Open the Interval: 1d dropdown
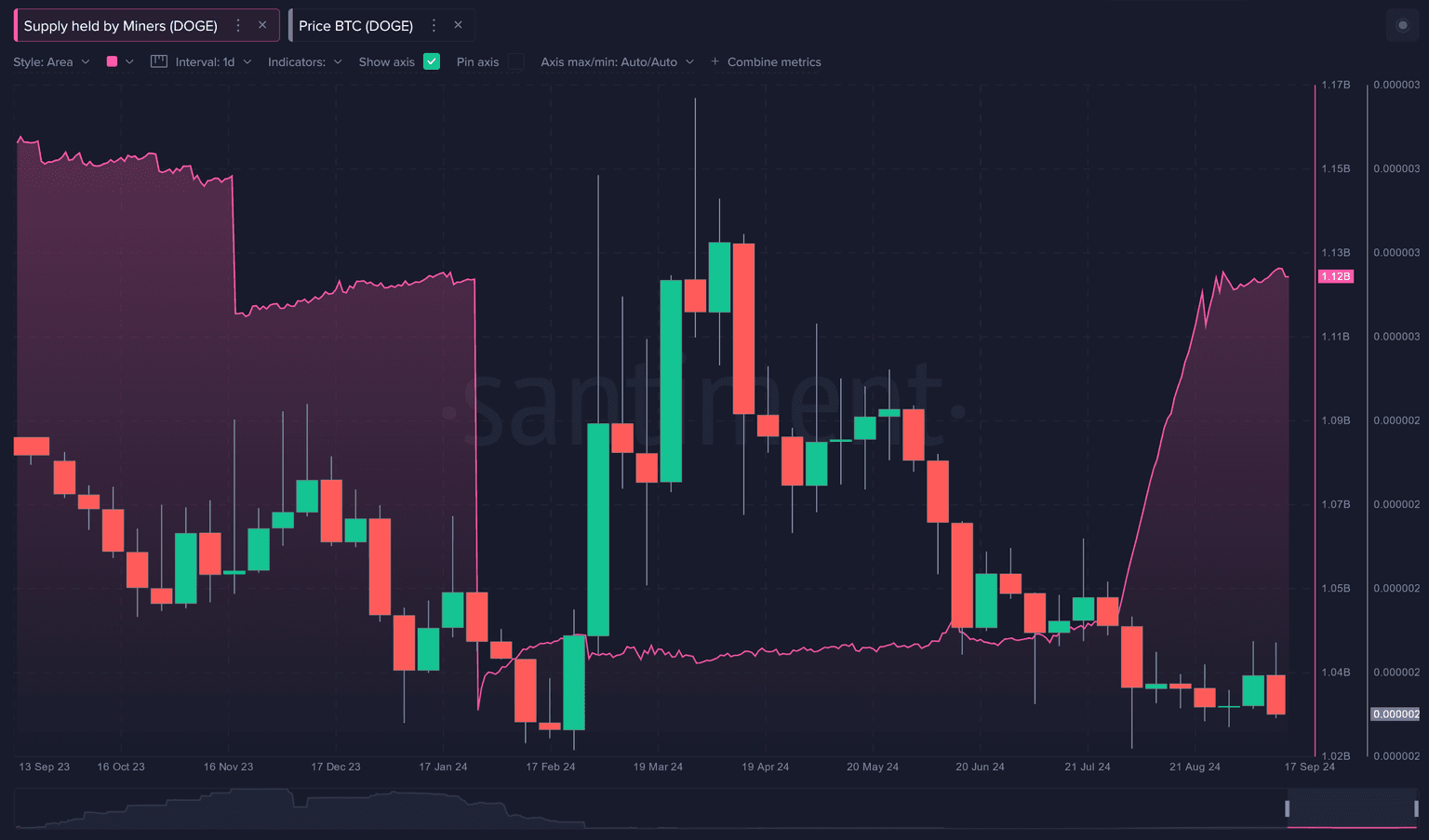 pyautogui.click(x=213, y=62)
